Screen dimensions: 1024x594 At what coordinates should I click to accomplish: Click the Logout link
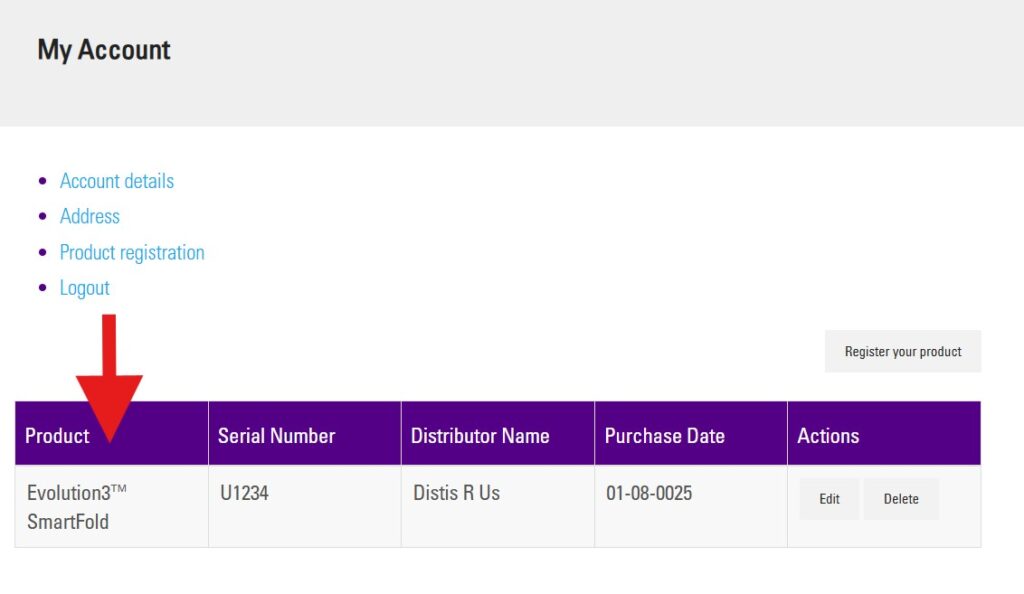[x=84, y=288]
